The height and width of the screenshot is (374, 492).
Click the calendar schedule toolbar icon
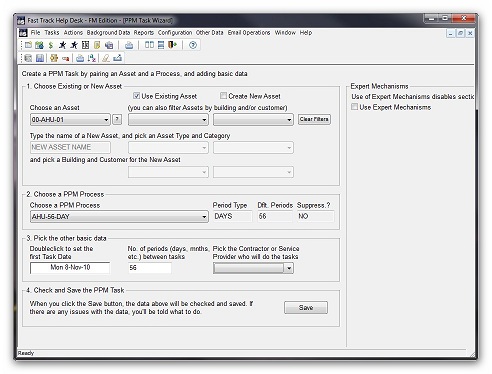[x=39, y=45]
